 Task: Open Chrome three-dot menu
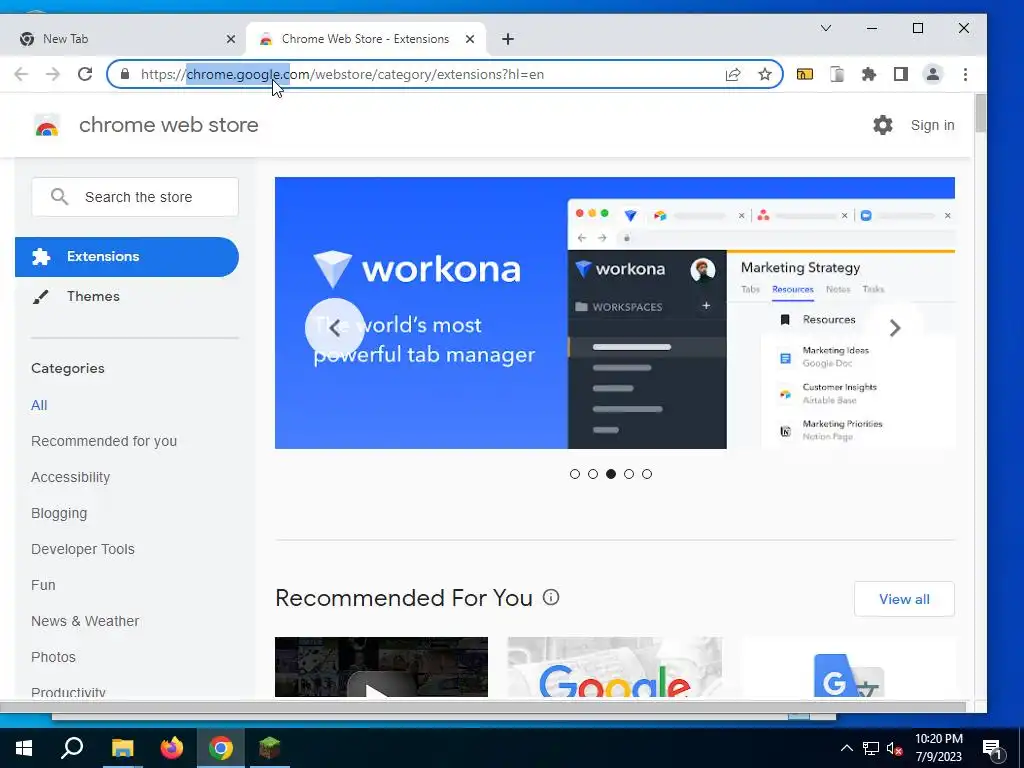pyautogui.click(x=965, y=74)
